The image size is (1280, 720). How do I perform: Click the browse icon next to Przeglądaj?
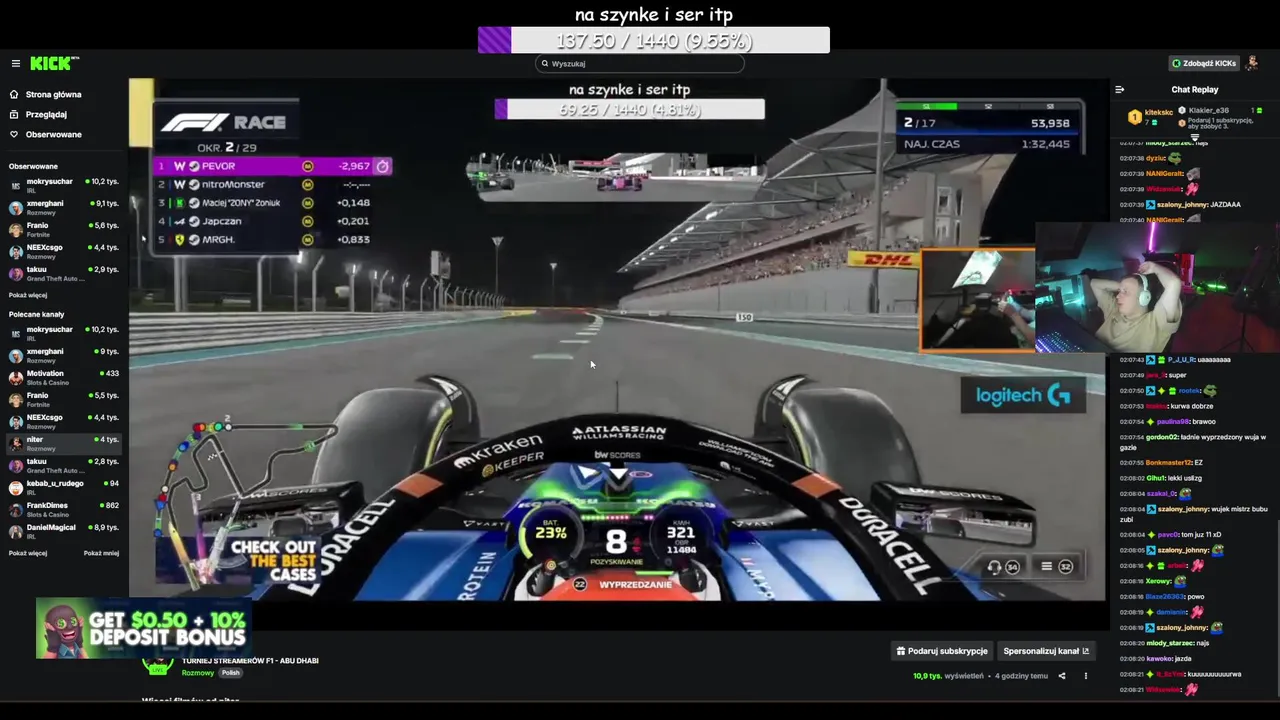14,114
